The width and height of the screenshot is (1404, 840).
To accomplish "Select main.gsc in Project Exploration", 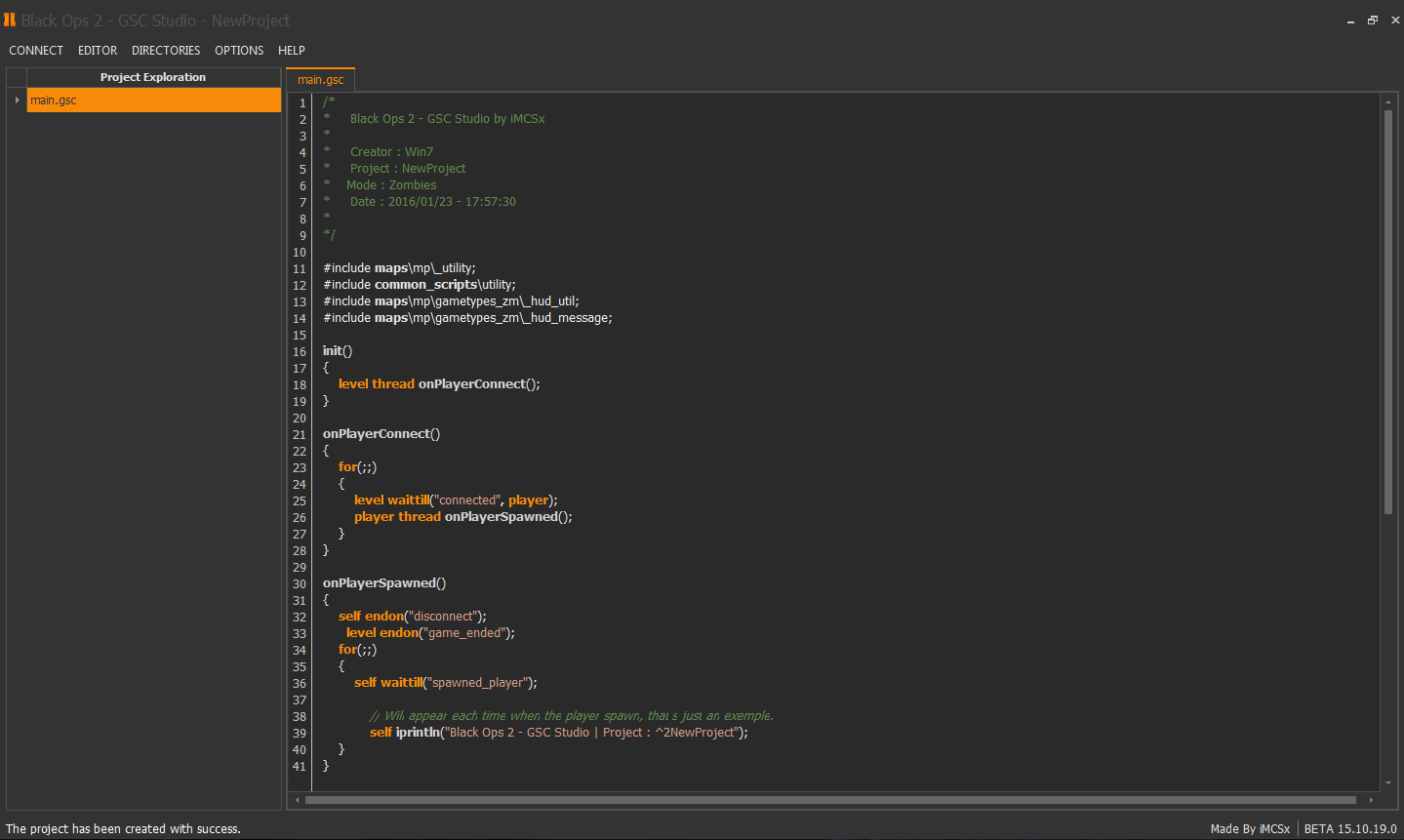I will [x=154, y=100].
